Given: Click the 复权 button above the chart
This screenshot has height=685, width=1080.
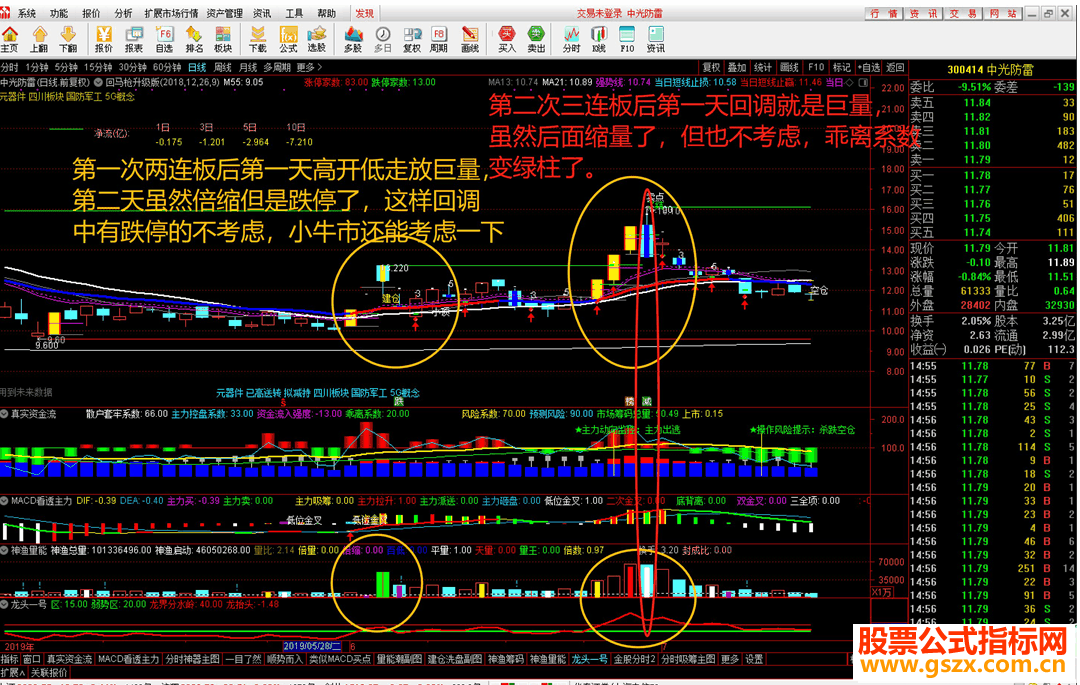Looking at the screenshot, I should [x=711, y=67].
